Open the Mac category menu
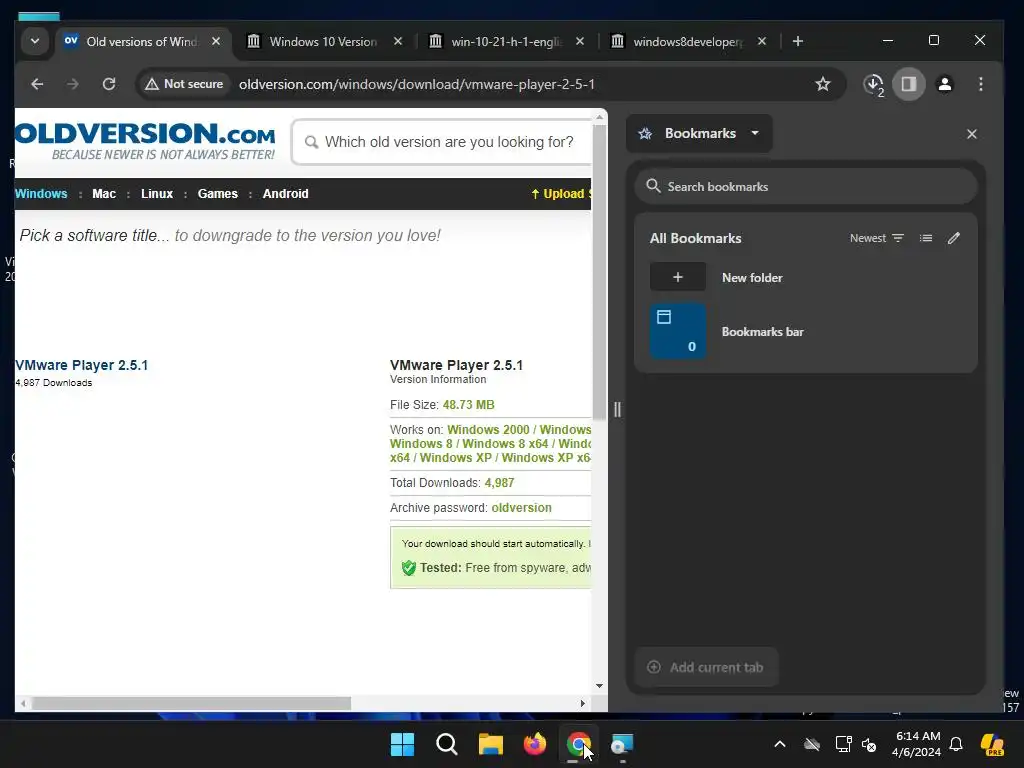 (x=104, y=194)
